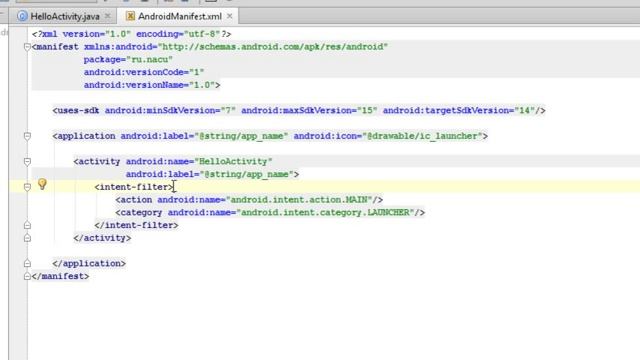The width and height of the screenshot is (640, 360).
Task: Click the HelloActivity.java class file icon
Action: [x=22, y=16]
